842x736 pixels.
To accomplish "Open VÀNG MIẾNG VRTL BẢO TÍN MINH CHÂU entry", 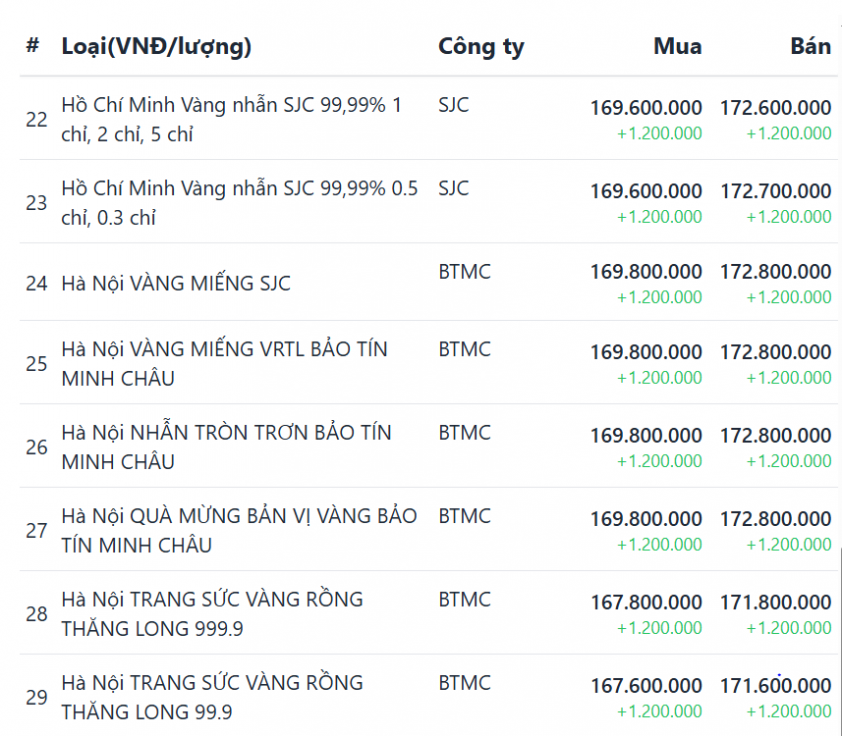I will point(224,363).
